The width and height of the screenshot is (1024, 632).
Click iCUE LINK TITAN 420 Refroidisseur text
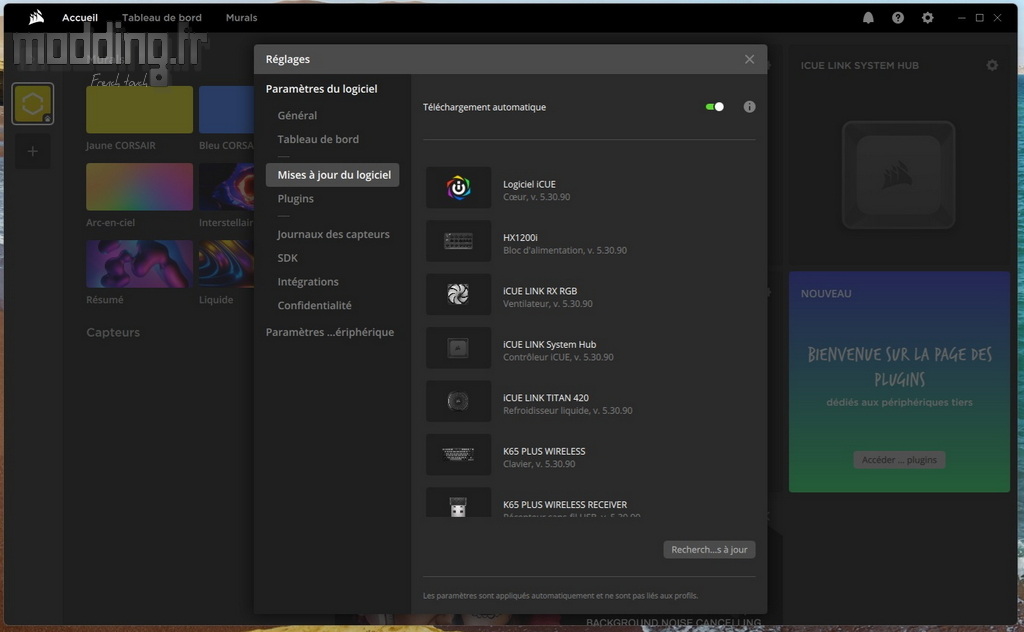click(x=568, y=411)
